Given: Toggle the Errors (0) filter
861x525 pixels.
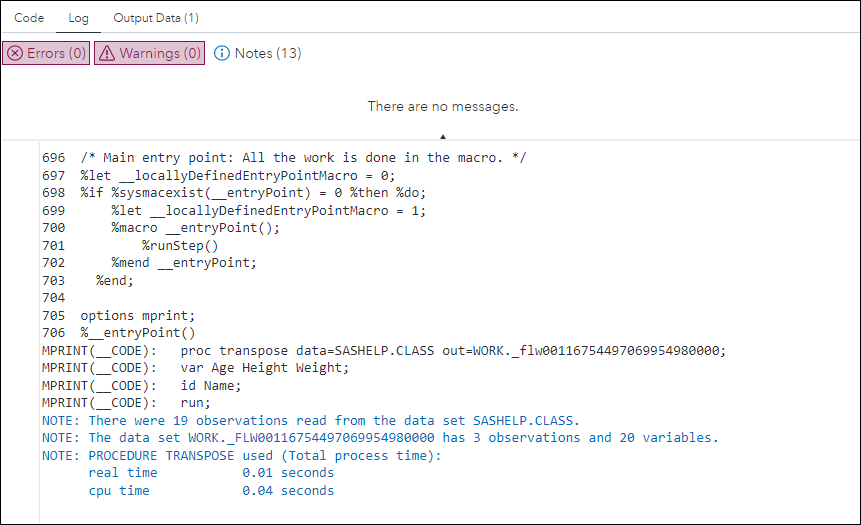Looking at the screenshot, I should [46, 53].
